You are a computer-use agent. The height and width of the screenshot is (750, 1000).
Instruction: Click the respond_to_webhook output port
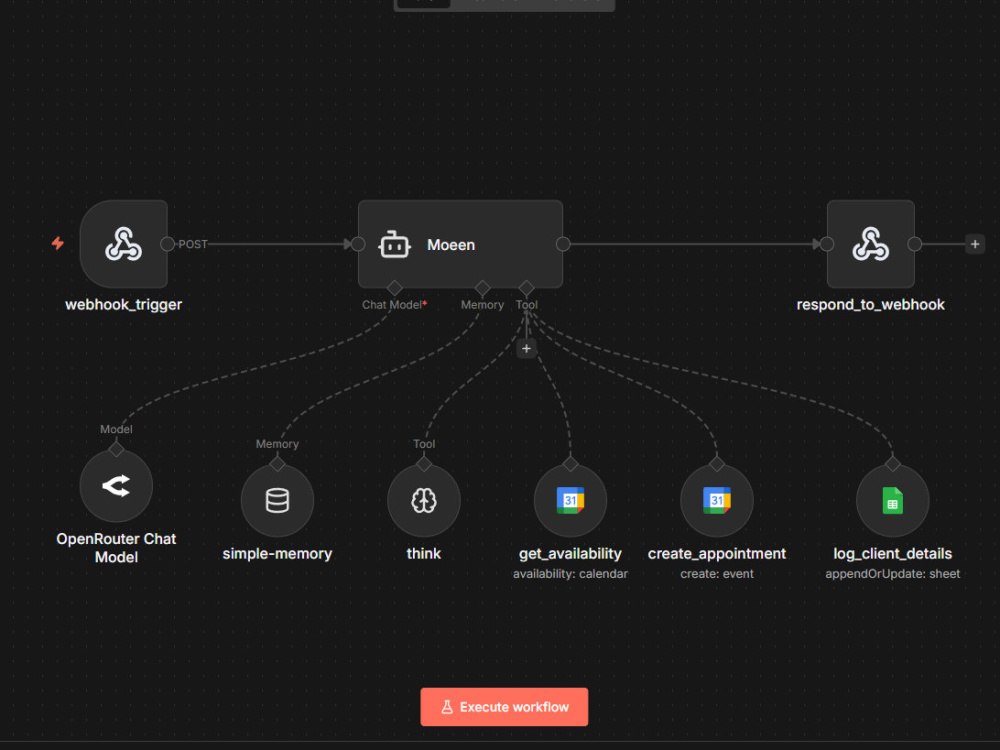pyautogui.click(x=915, y=244)
